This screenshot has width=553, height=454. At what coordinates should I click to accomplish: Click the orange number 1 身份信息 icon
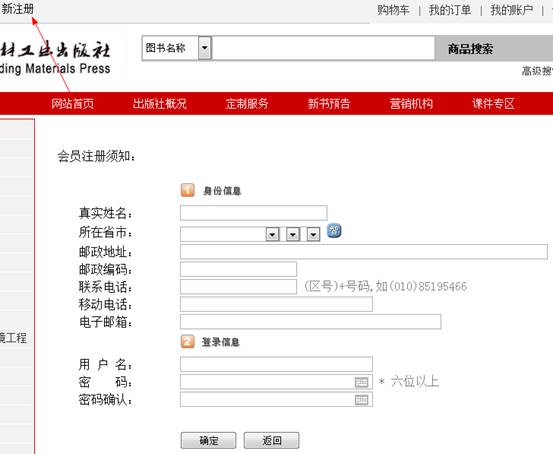[x=188, y=190]
